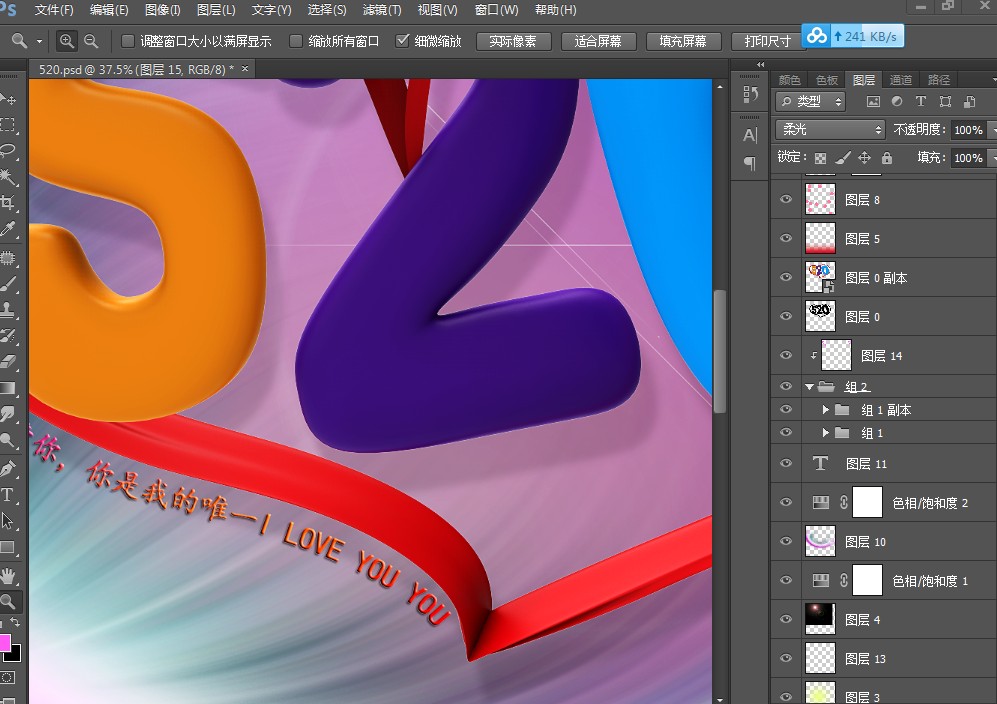Filter layers by pixel layer icon

click(874, 102)
